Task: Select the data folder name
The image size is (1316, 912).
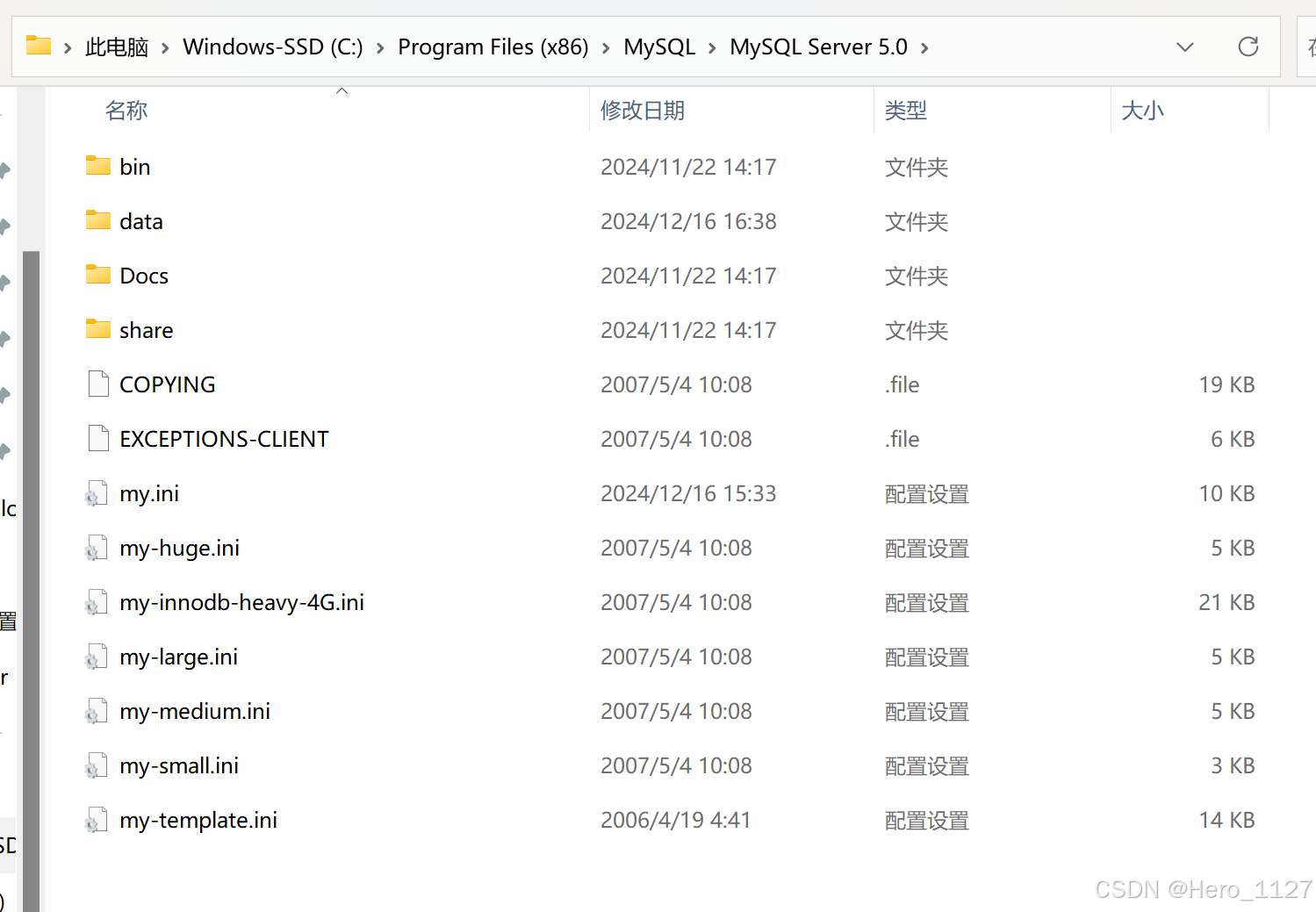Action: (x=141, y=221)
